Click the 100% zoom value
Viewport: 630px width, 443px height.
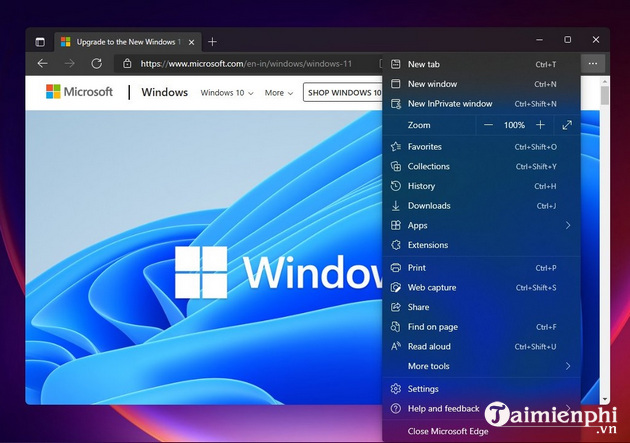point(514,125)
